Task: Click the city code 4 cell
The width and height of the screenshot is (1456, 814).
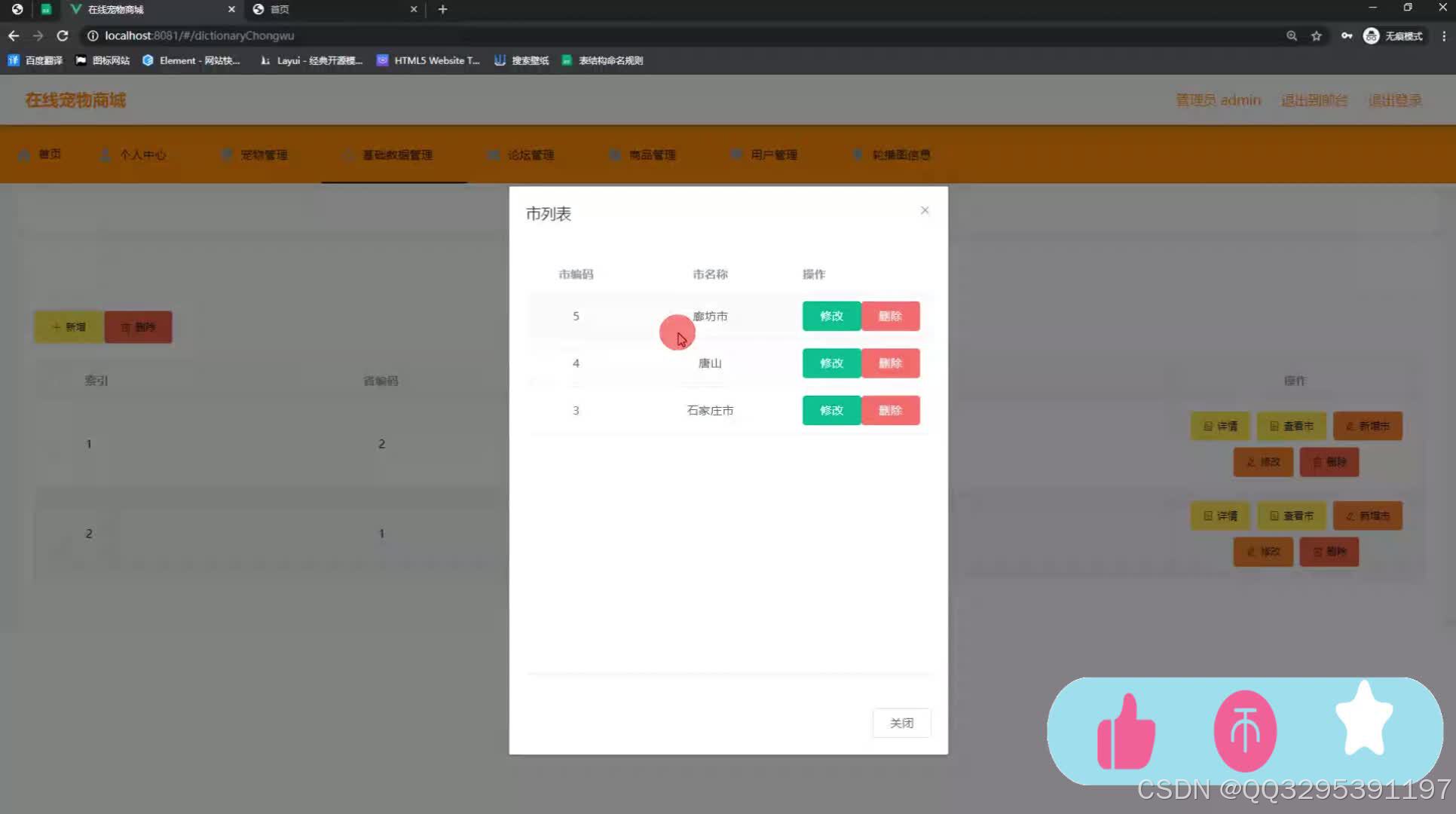Action: click(x=576, y=363)
